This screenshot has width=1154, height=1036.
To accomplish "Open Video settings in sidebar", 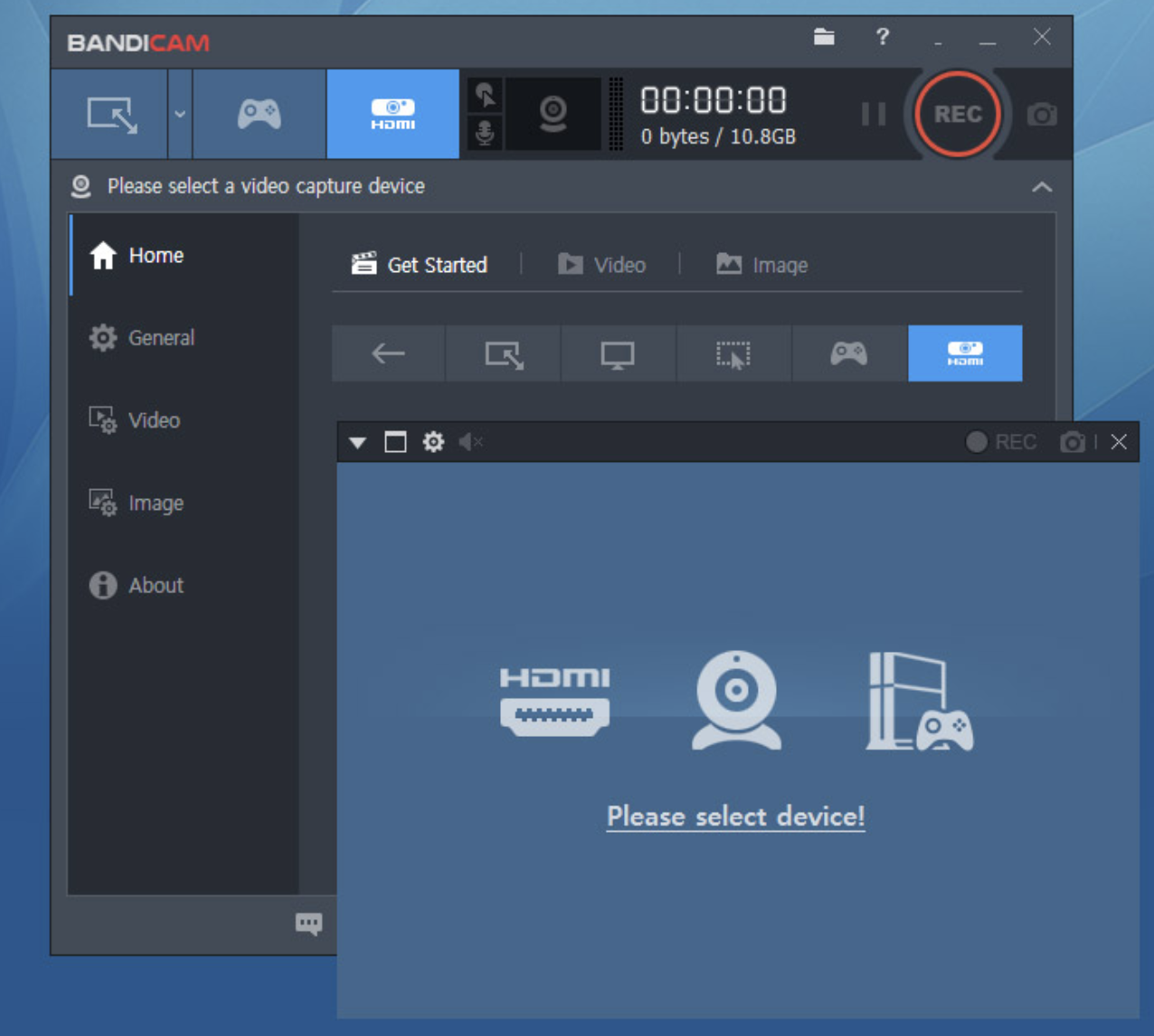I will (184, 420).
